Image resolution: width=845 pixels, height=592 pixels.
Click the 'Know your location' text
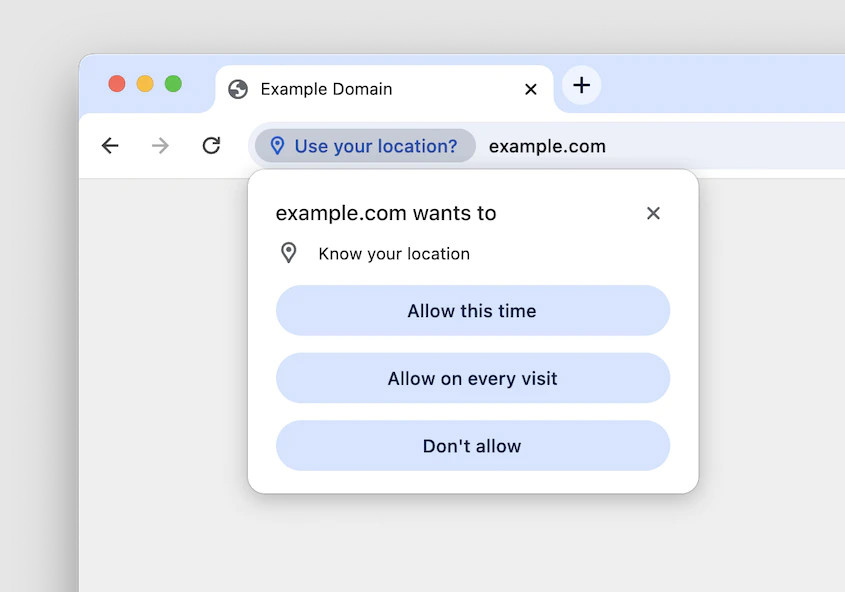(x=394, y=254)
